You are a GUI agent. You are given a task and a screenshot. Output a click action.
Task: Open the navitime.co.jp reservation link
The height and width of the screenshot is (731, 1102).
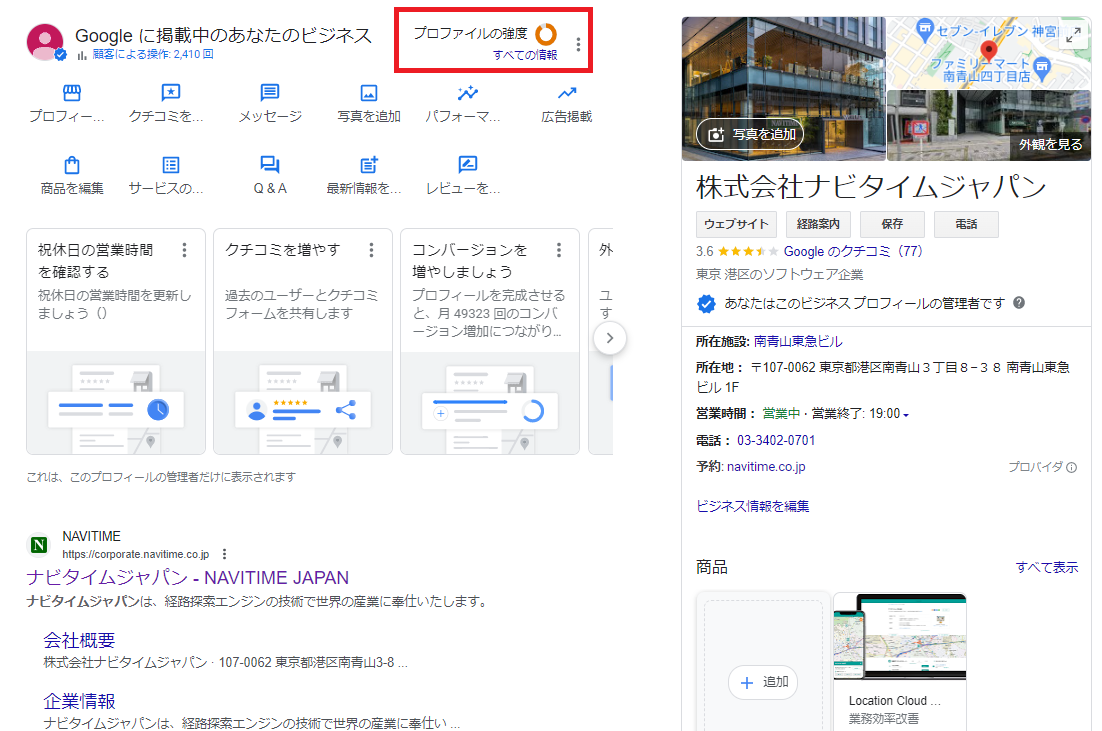coord(766,467)
